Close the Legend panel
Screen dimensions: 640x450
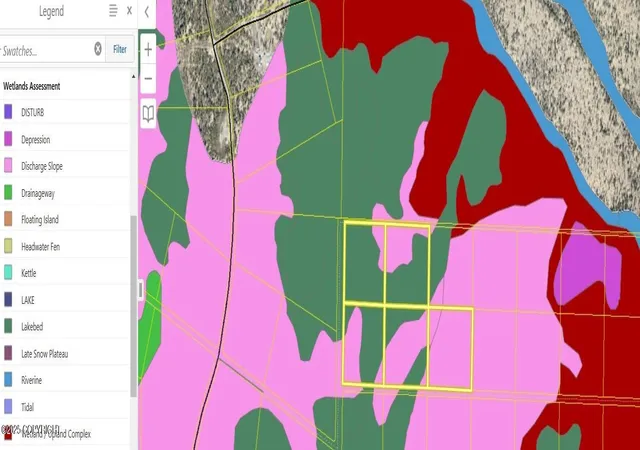[129, 11]
